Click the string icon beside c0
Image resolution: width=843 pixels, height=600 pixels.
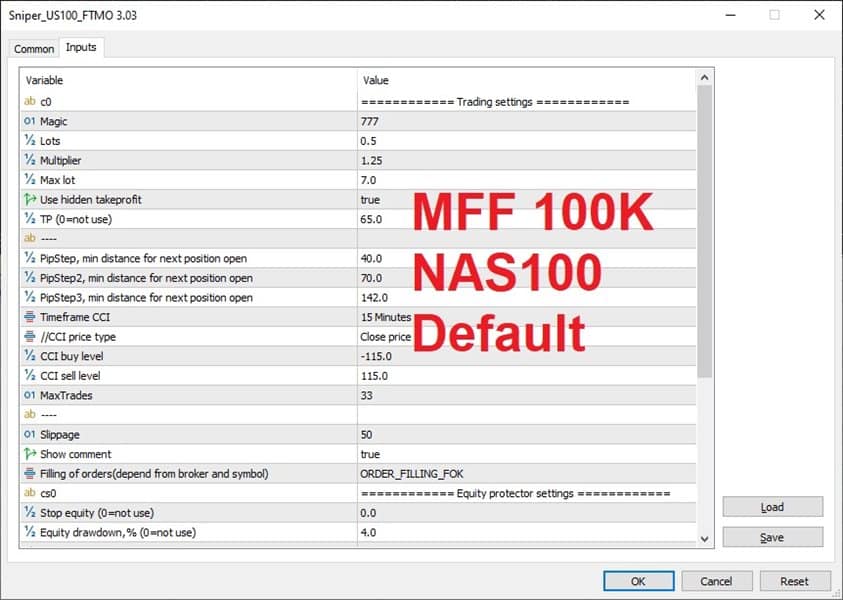coord(30,101)
